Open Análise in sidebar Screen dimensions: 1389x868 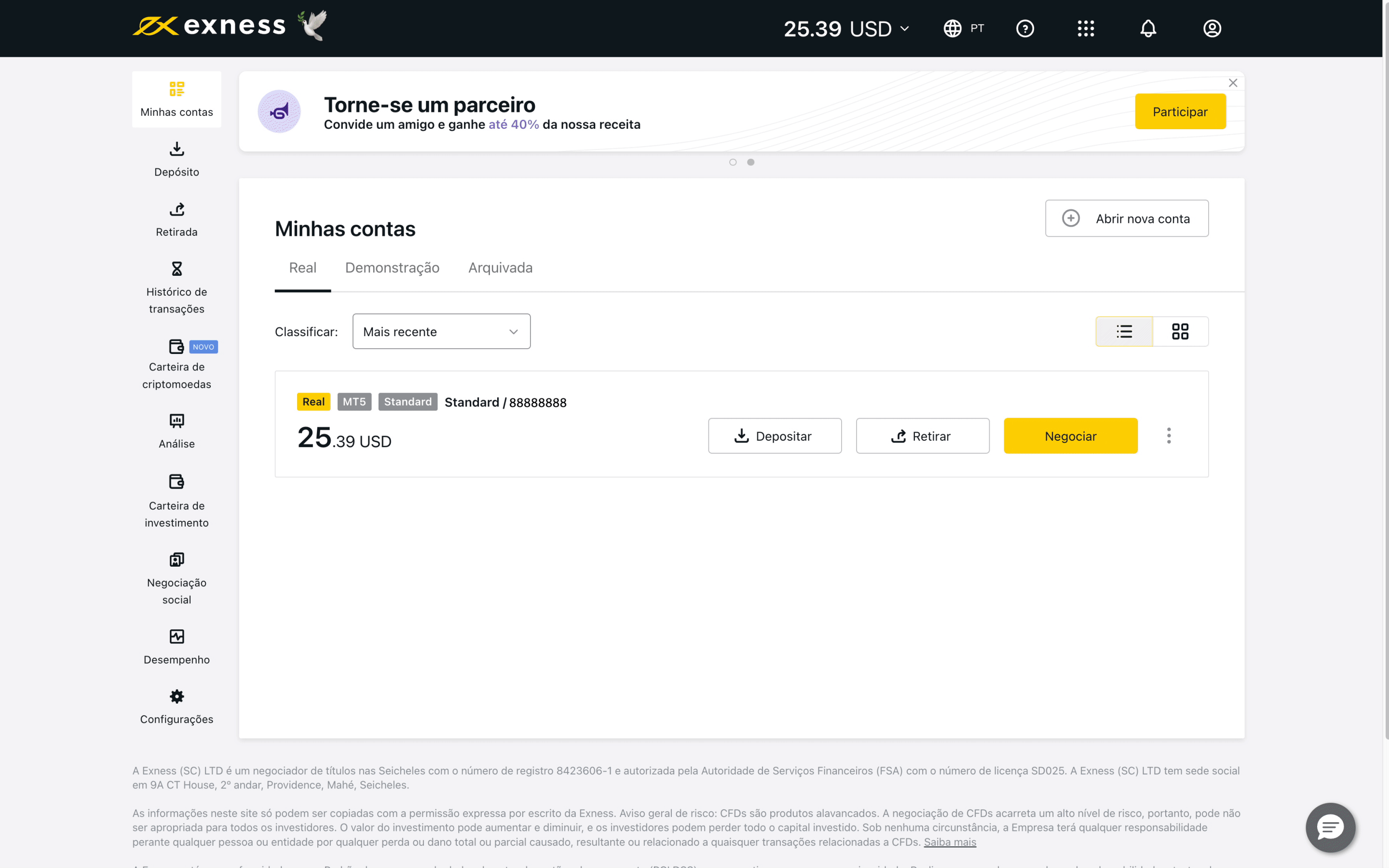(x=177, y=431)
